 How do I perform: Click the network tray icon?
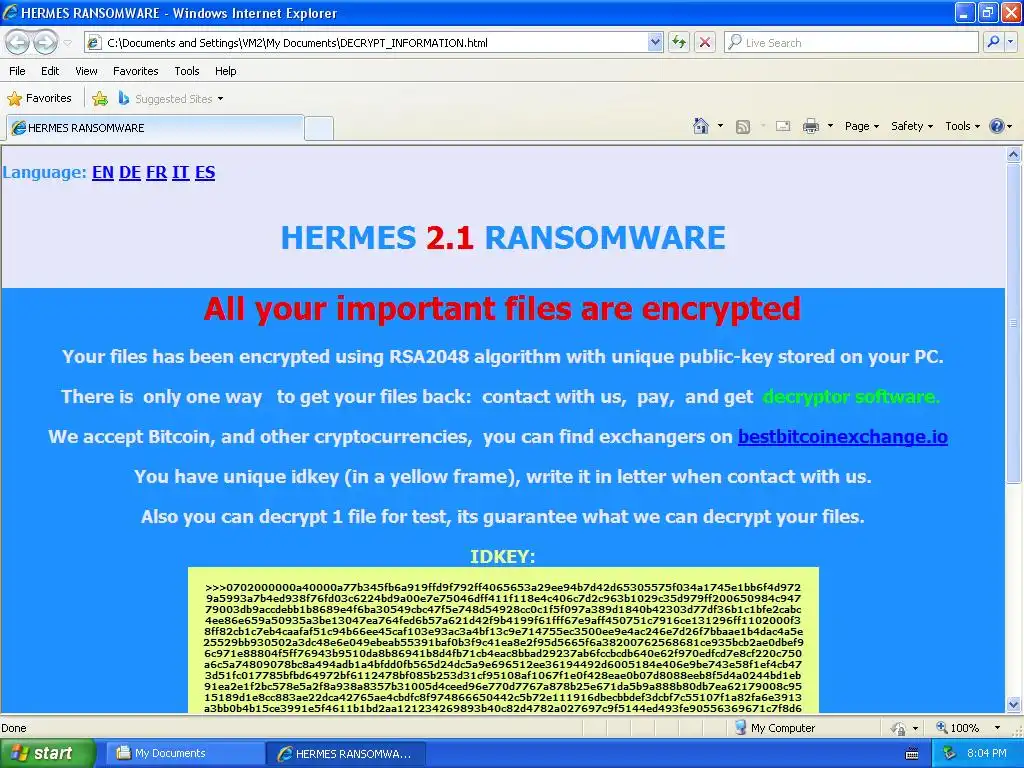949,753
